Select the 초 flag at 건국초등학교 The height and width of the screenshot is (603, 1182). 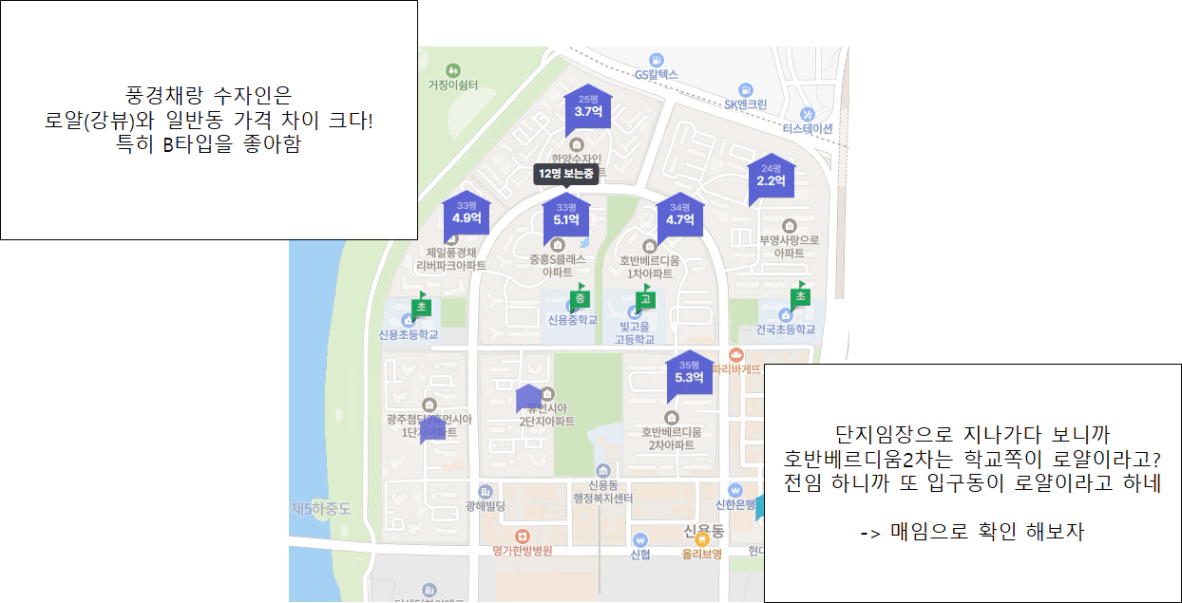(799, 296)
